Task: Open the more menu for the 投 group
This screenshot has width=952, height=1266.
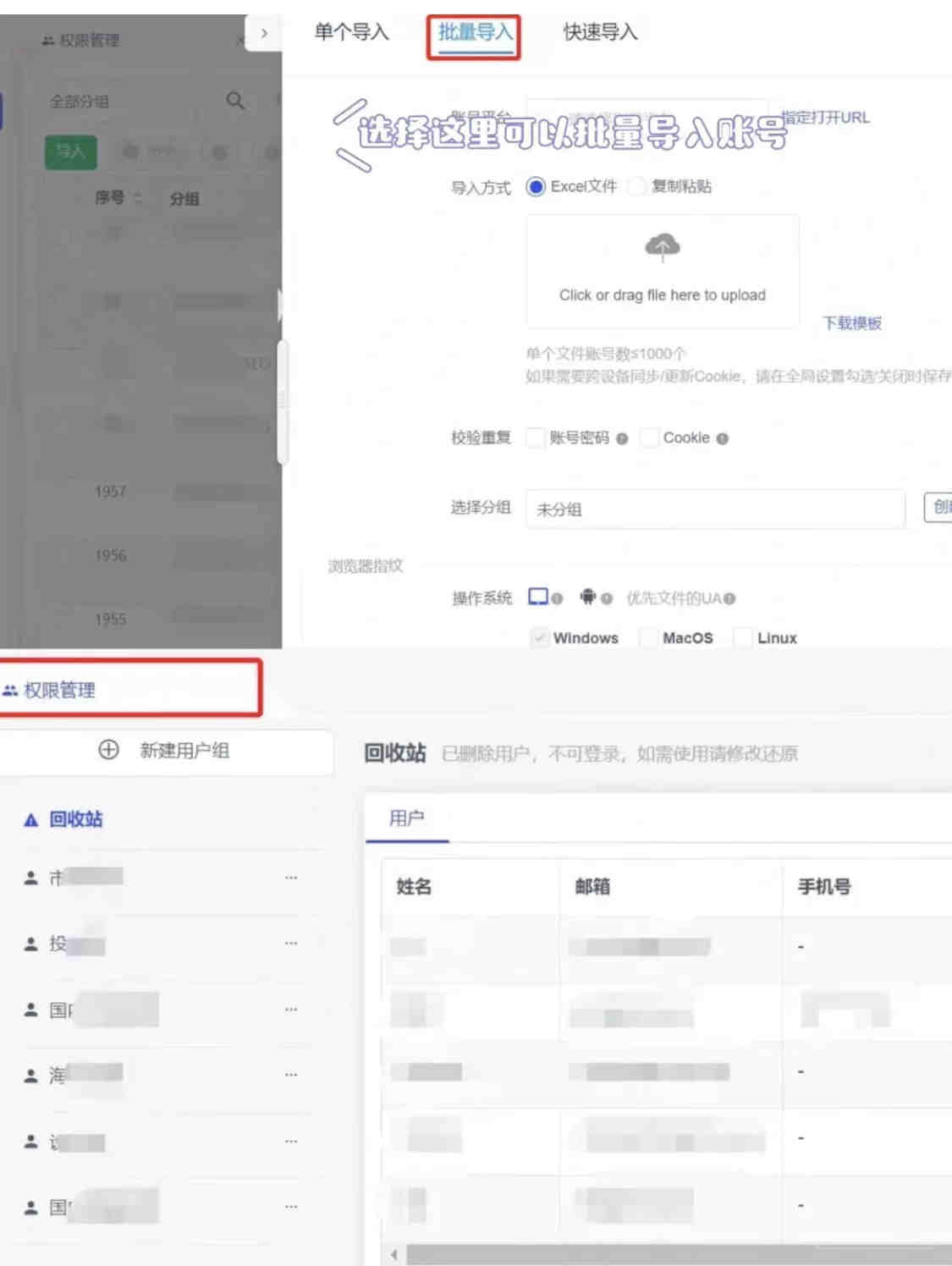Action: (x=291, y=943)
